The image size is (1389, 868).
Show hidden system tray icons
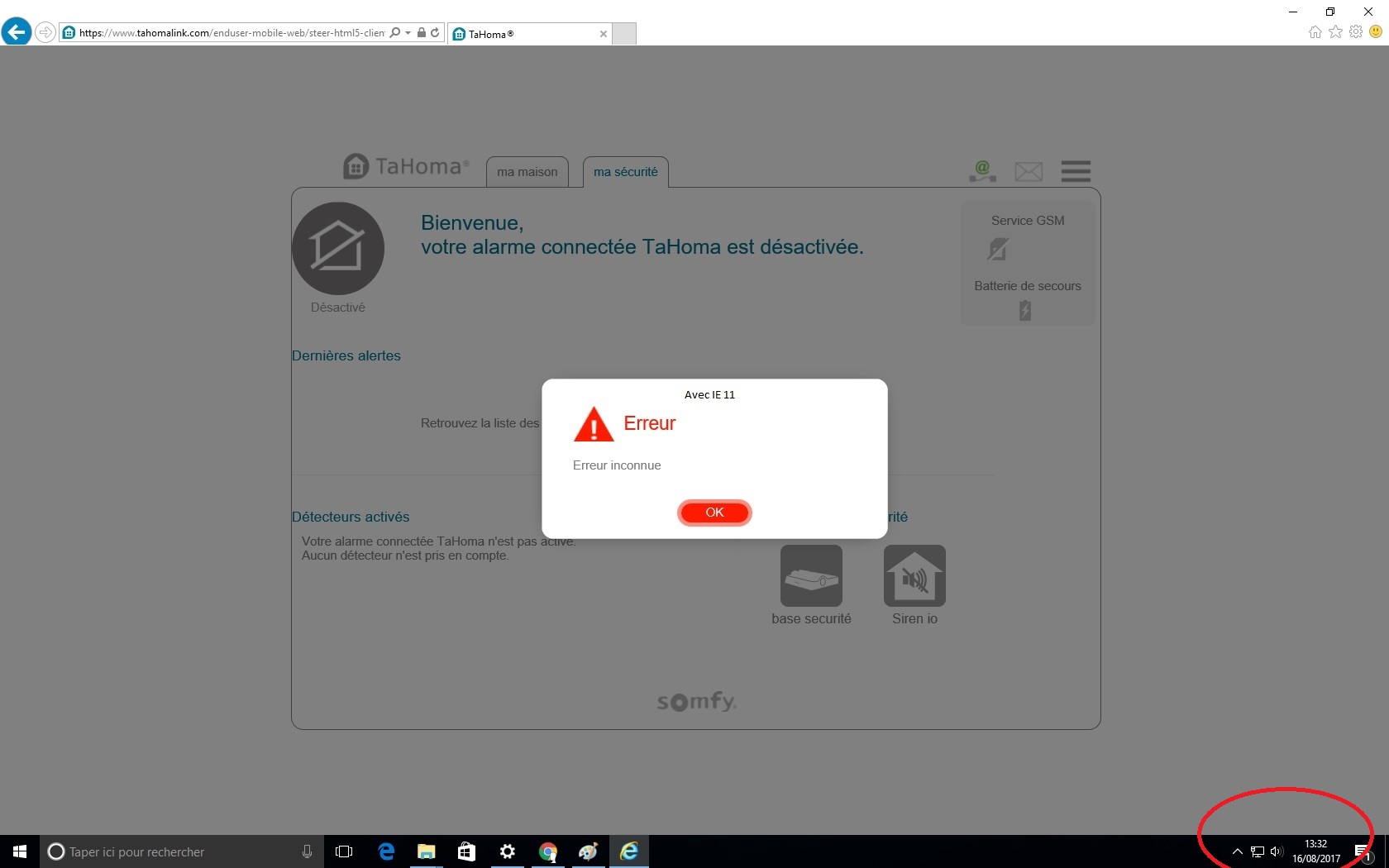[x=1238, y=851]
